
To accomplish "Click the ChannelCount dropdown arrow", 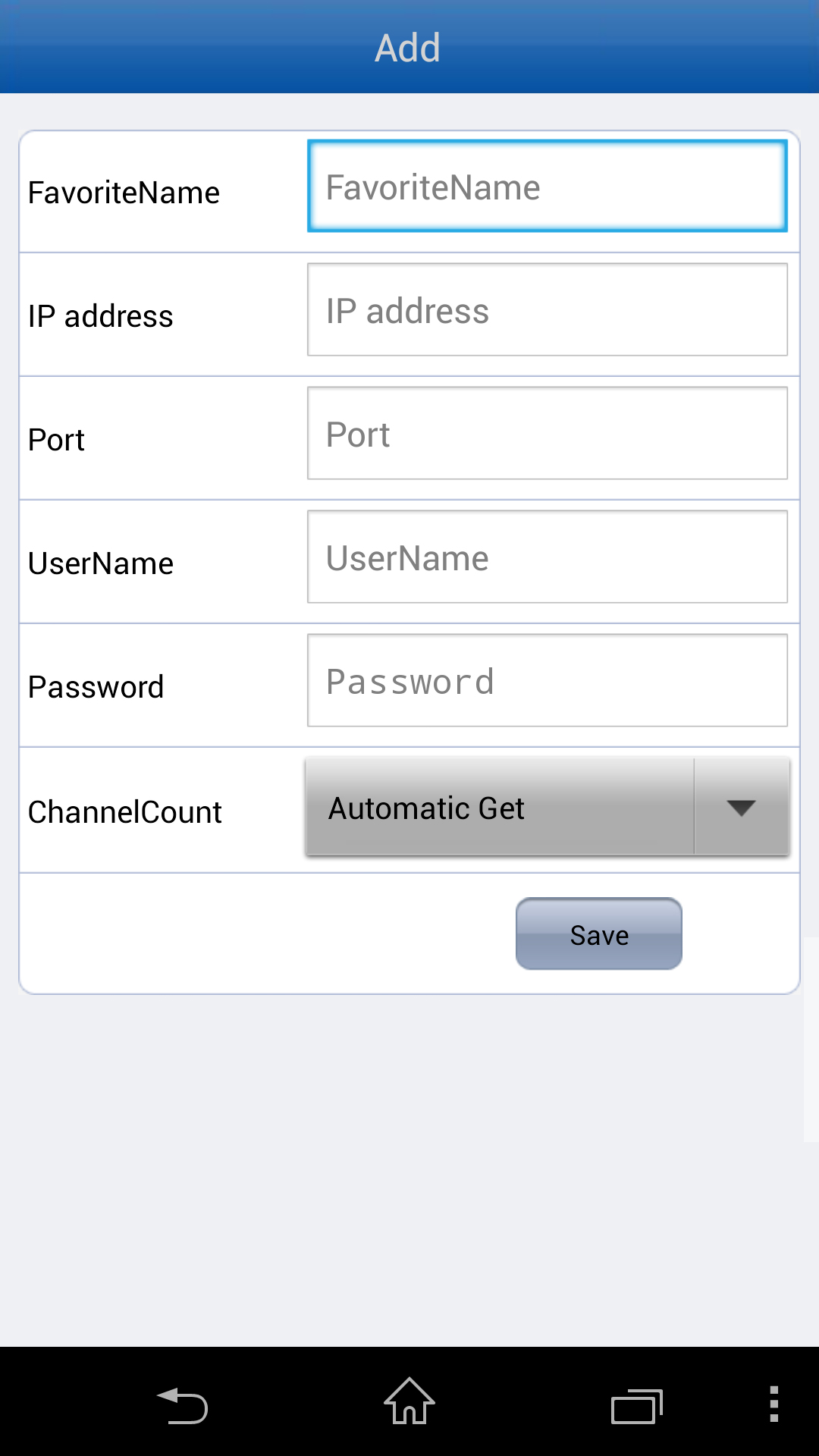I will [741, 808].
